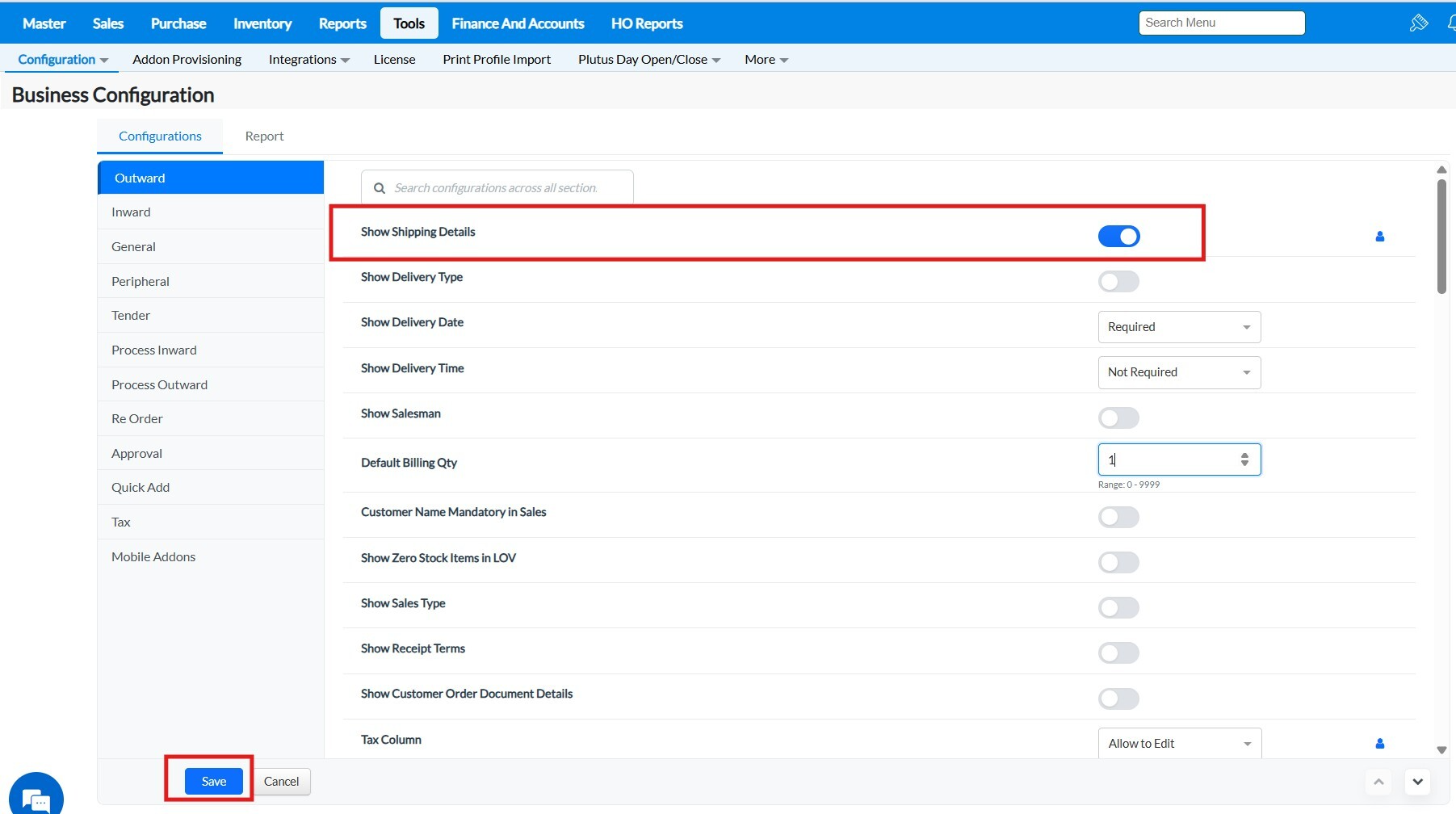Open the Show Delivery Date dropdown
The height and width of the screenshot is (814, 1456).
pos(1178,327)
